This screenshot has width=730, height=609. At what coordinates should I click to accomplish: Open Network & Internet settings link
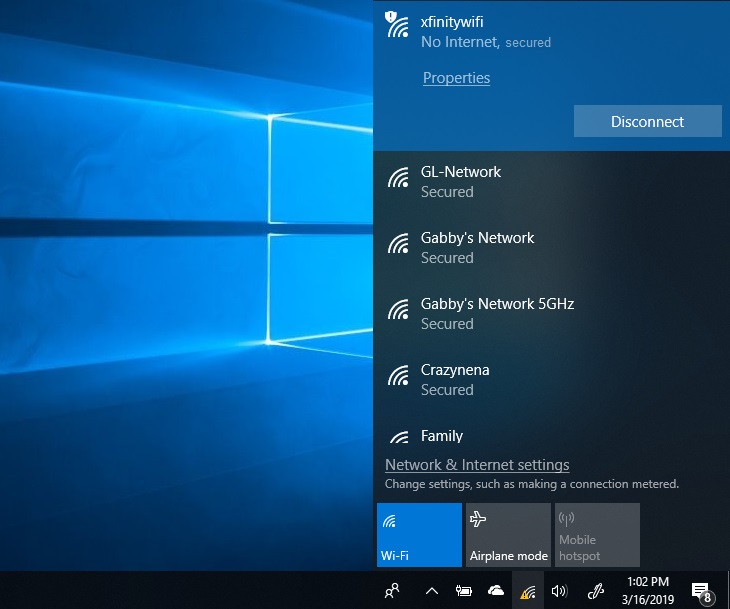[477, 465]
